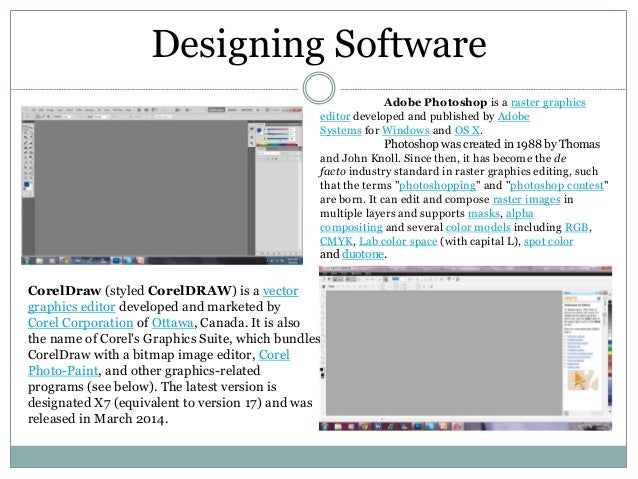Select the bold 'CorelDraw' text at paragraph start
Screen dimensions: 638x479
click(x=64, y=291)
